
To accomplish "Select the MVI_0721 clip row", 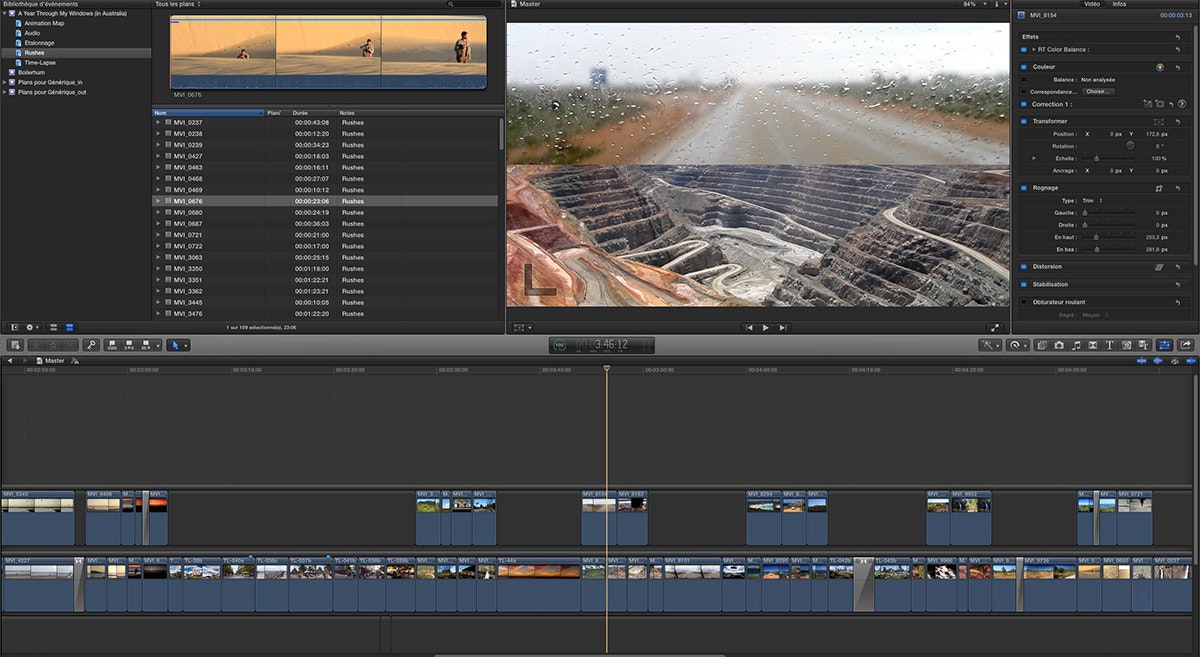I will 325,235.
